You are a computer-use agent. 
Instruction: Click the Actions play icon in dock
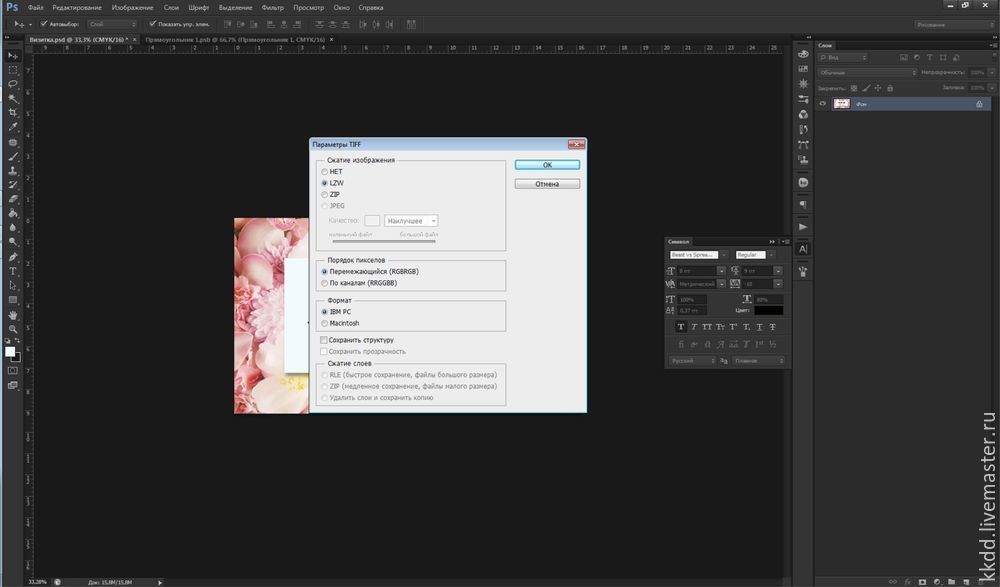[x=803, y=227]
